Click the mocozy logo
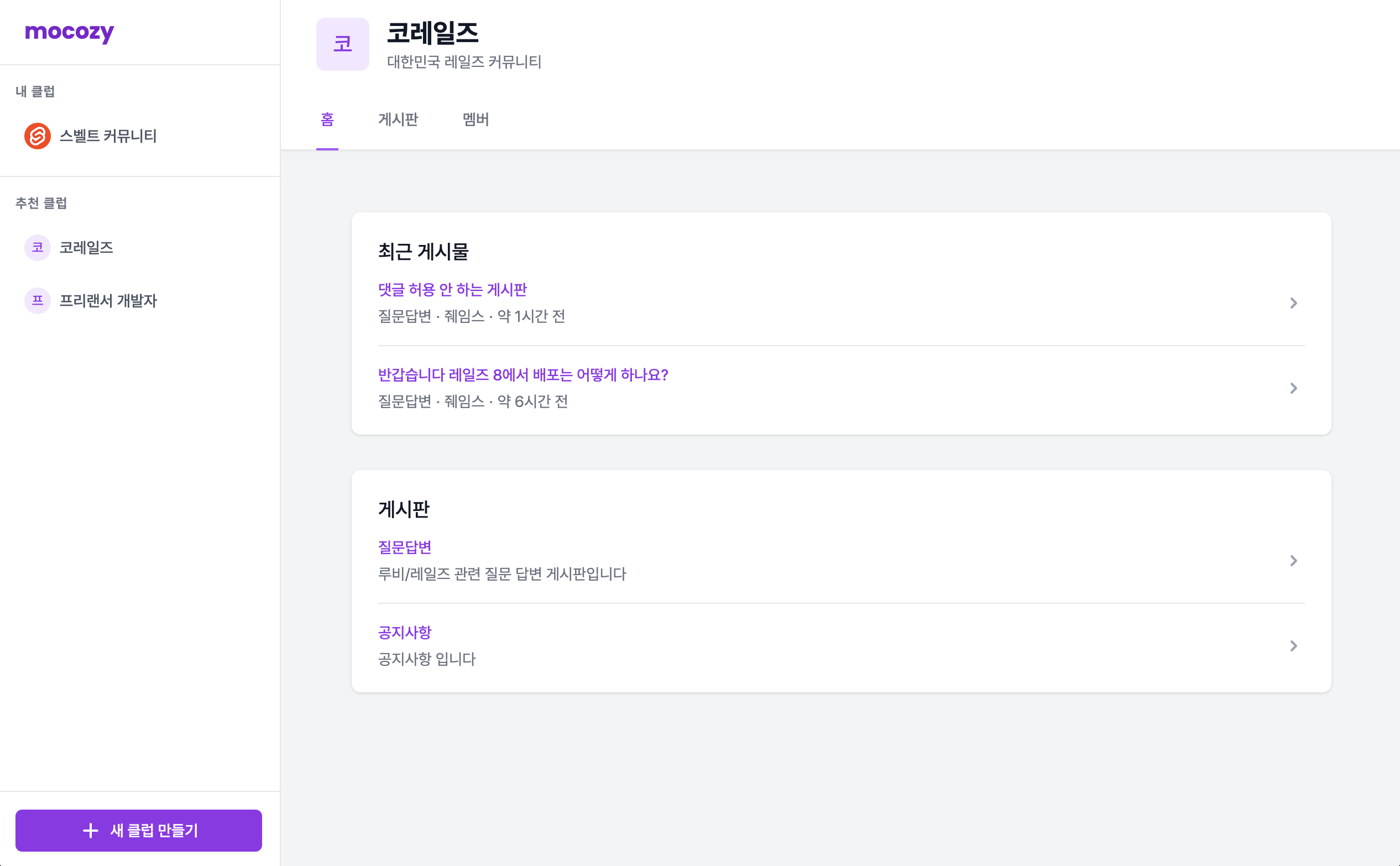1400x866 pixels. (69, 32)
